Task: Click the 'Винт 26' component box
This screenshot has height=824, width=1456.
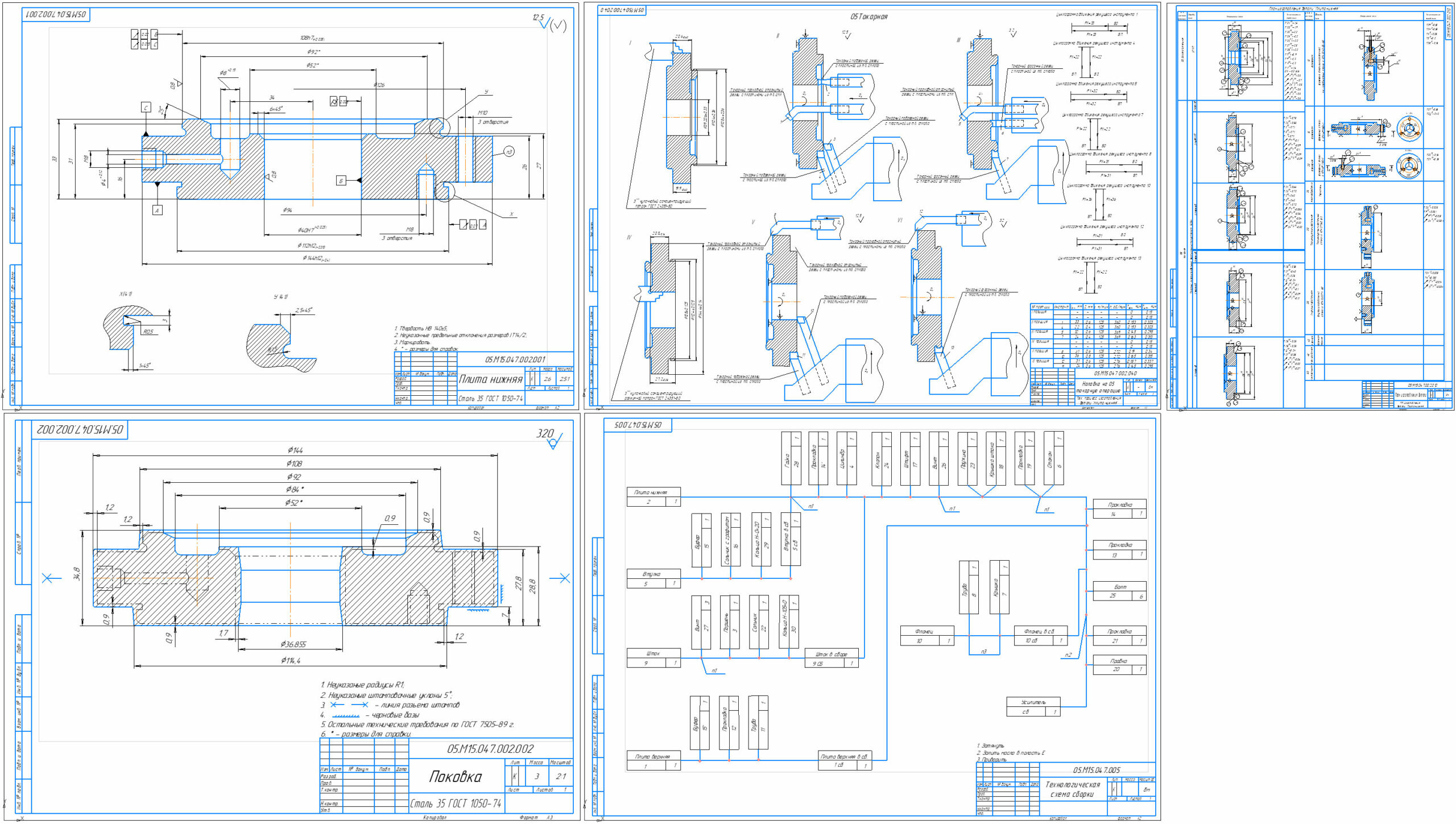Action: click(x=938, y=458)
